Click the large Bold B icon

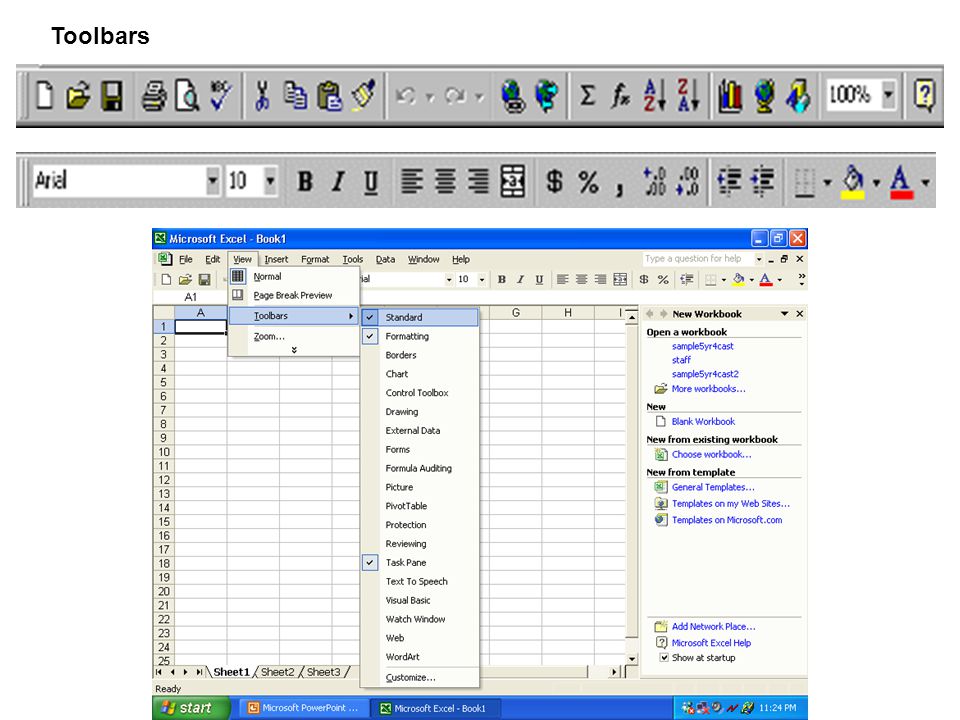(x=305, y=182)
